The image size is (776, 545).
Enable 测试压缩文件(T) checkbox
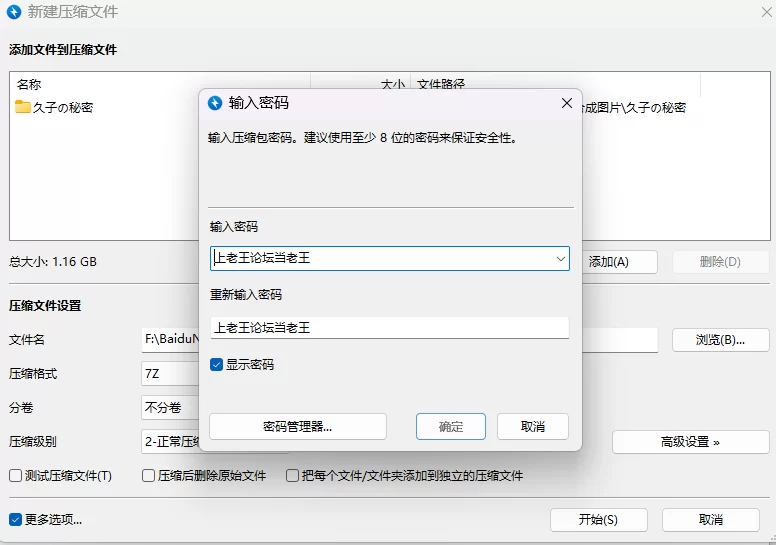pos(15,476)
